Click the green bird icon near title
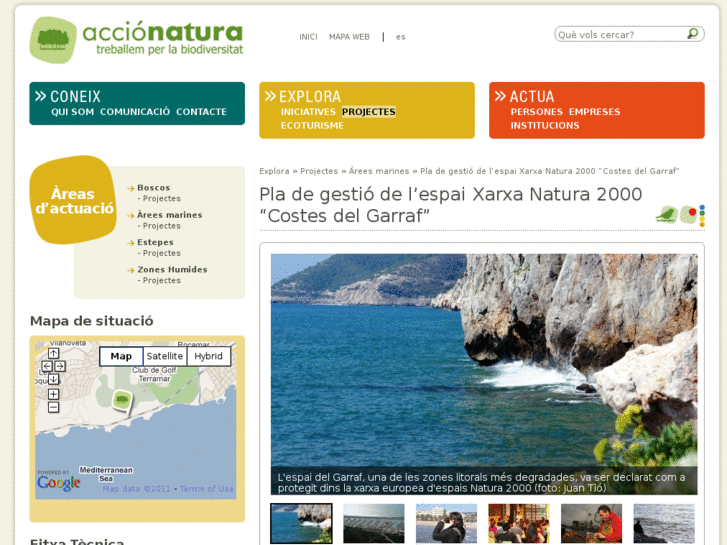 (x=667, y=215)
